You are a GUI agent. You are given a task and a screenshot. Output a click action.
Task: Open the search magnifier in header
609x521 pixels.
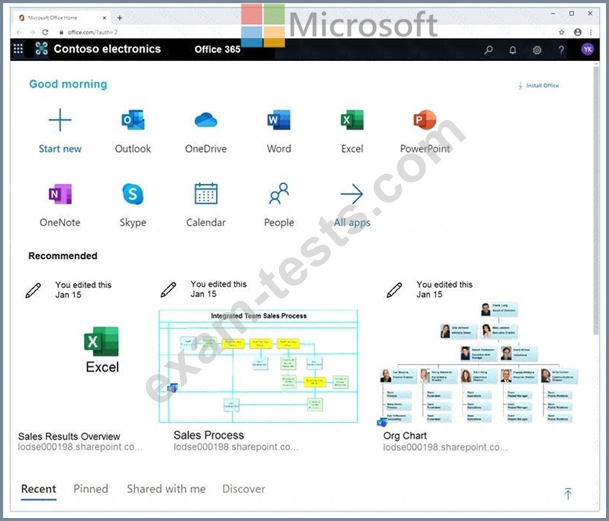(x=489, y=50)
